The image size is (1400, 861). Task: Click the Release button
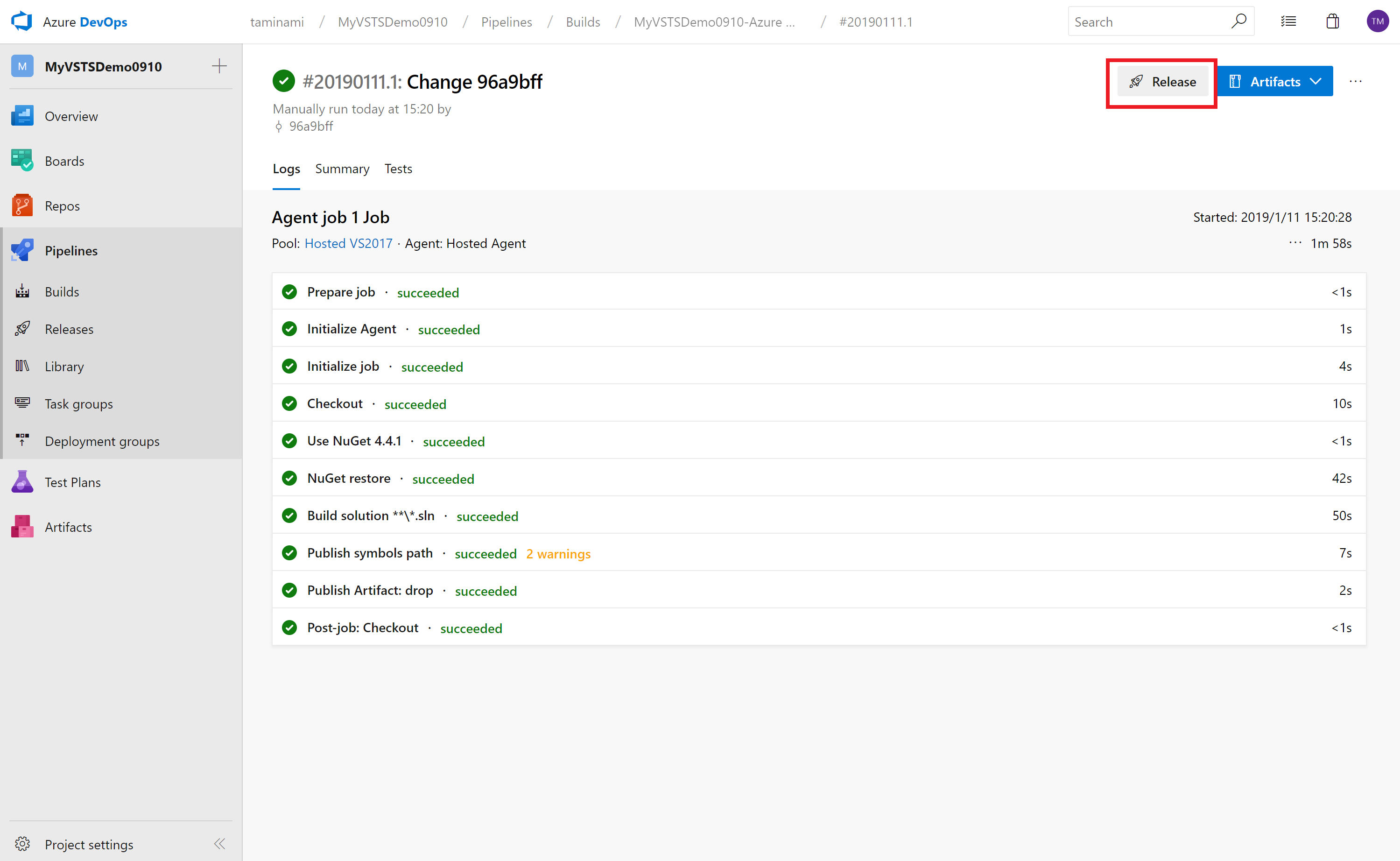tap(1162, 81)
